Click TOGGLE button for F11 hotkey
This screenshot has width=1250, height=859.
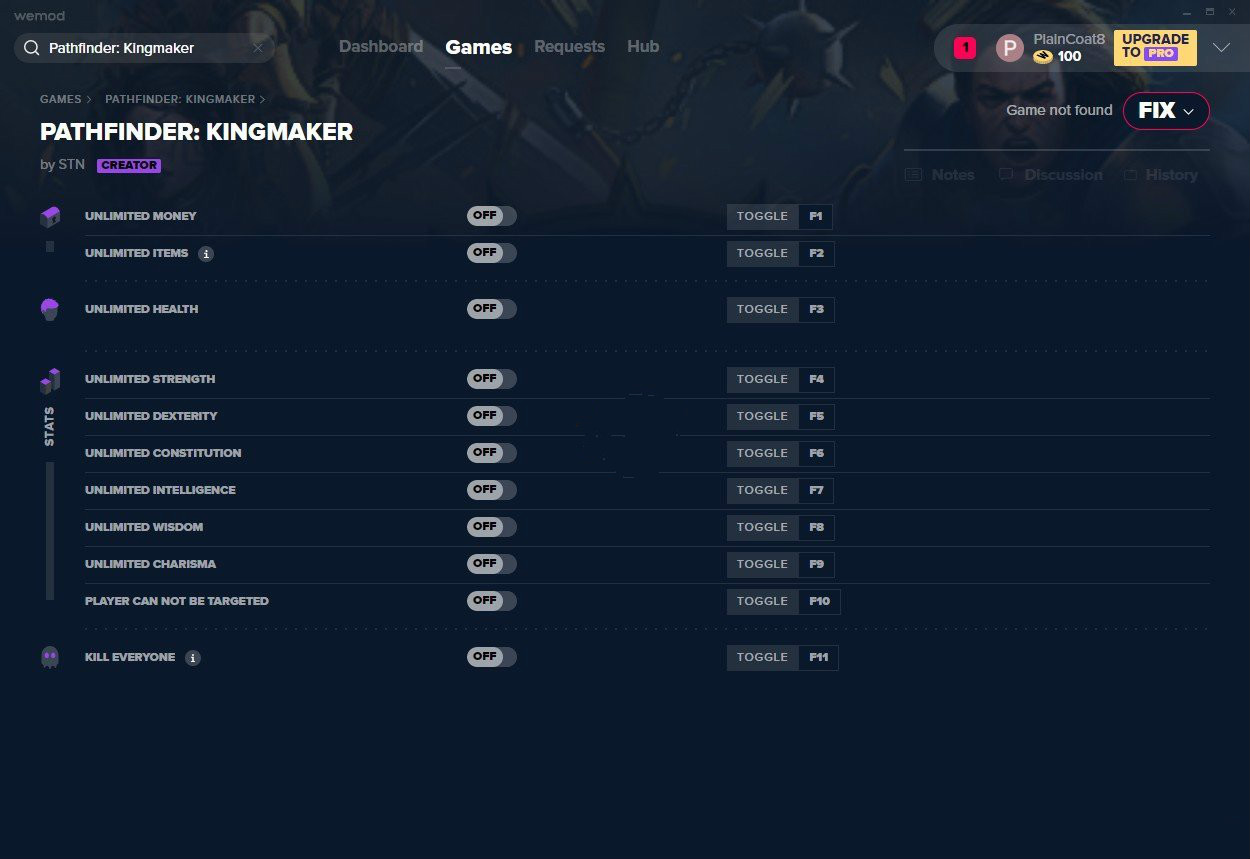click(x=763, y=657)
